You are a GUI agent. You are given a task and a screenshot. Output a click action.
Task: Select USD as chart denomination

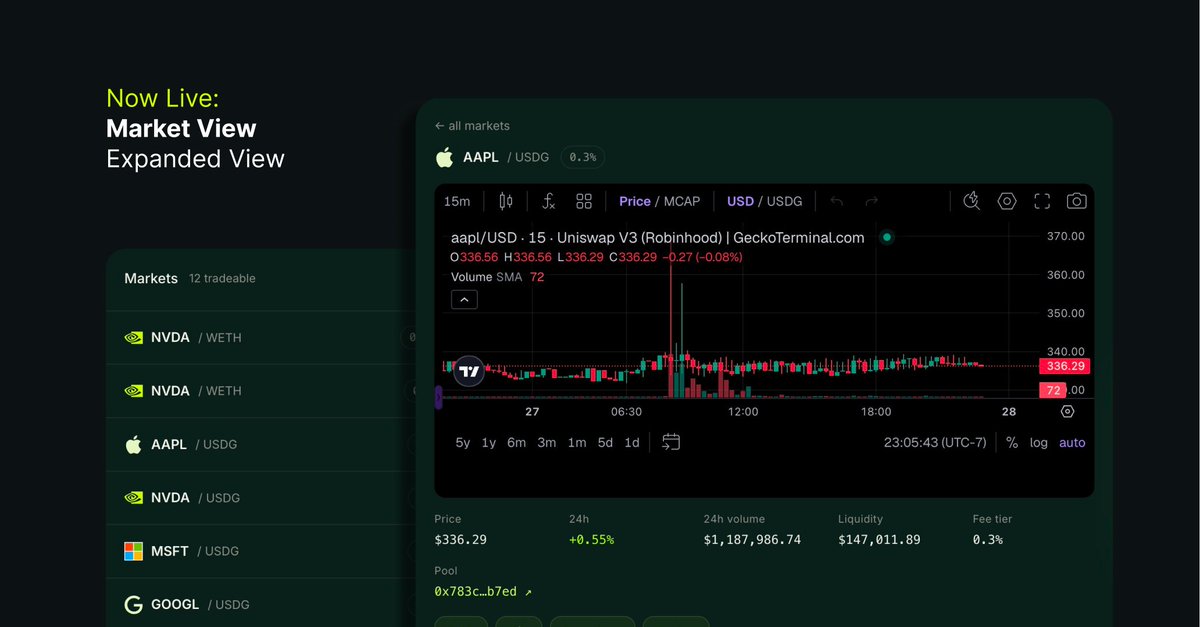pos(740,201)
